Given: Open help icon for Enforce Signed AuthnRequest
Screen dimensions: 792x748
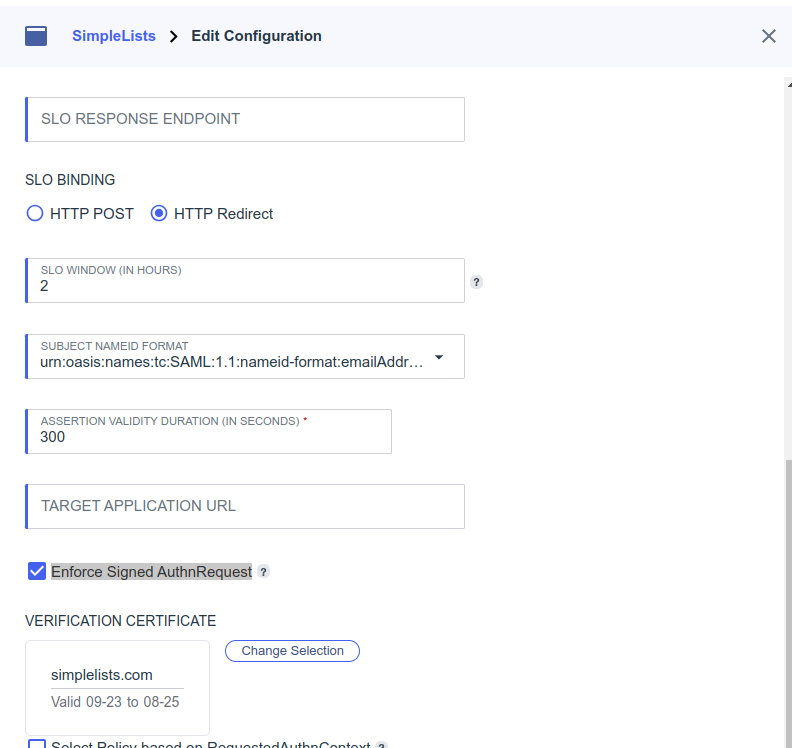Looking at the screenshot, I should tap(263, 572).
